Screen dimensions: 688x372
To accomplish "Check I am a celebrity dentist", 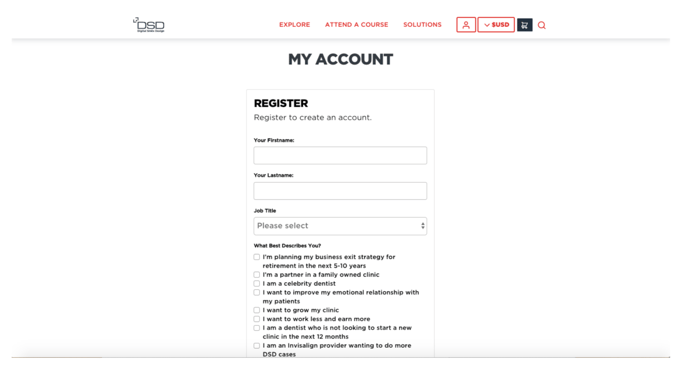I will pyautogui.click(x=257, y=283).
